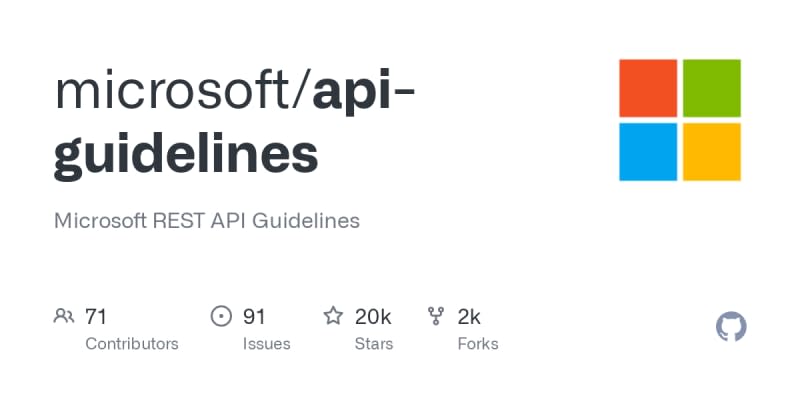Screen dimensions: 800x400
Task: Click the 2k forks count
Action: click(x=469, y=317)
